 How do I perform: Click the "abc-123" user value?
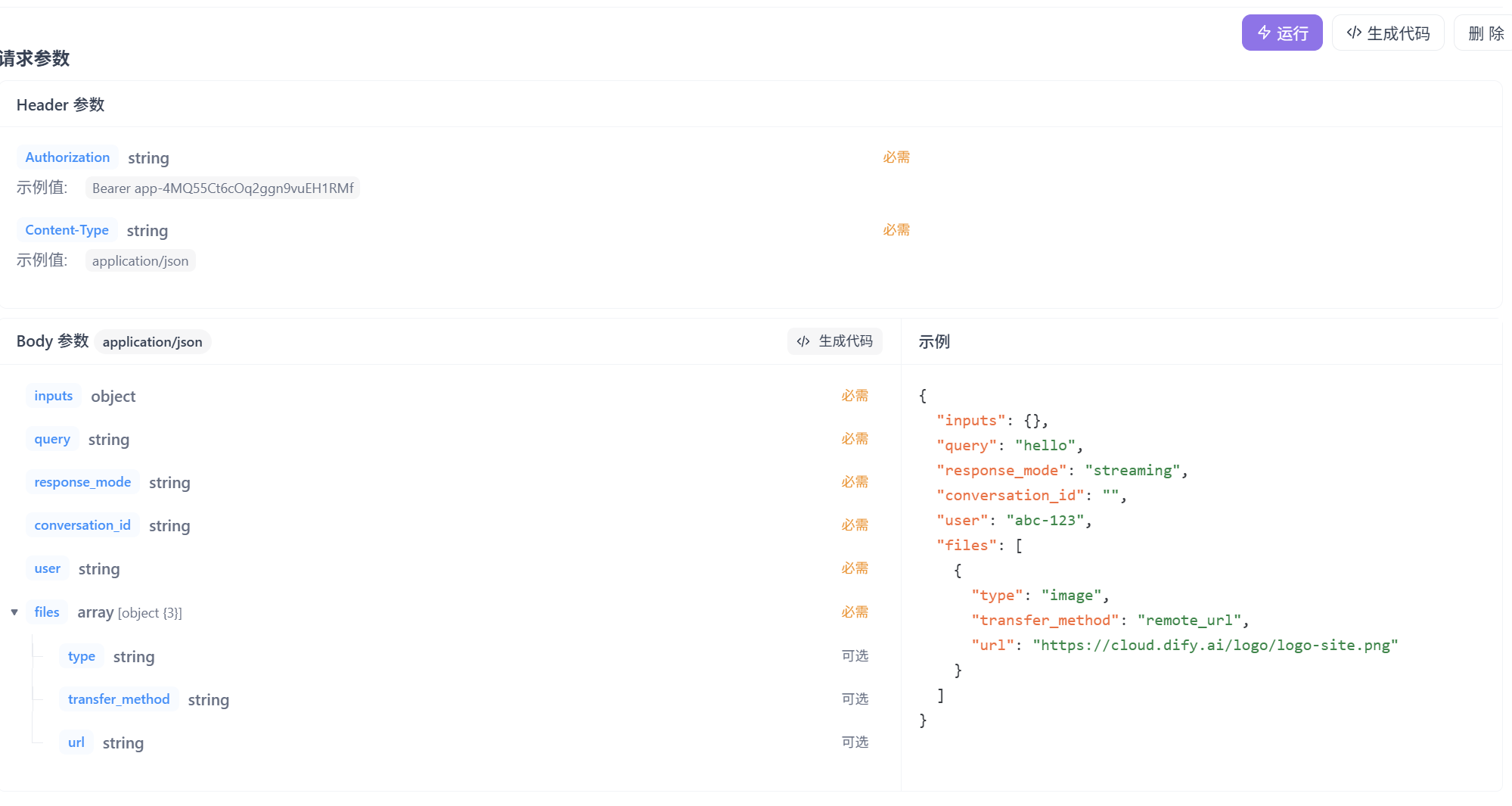1045,521
